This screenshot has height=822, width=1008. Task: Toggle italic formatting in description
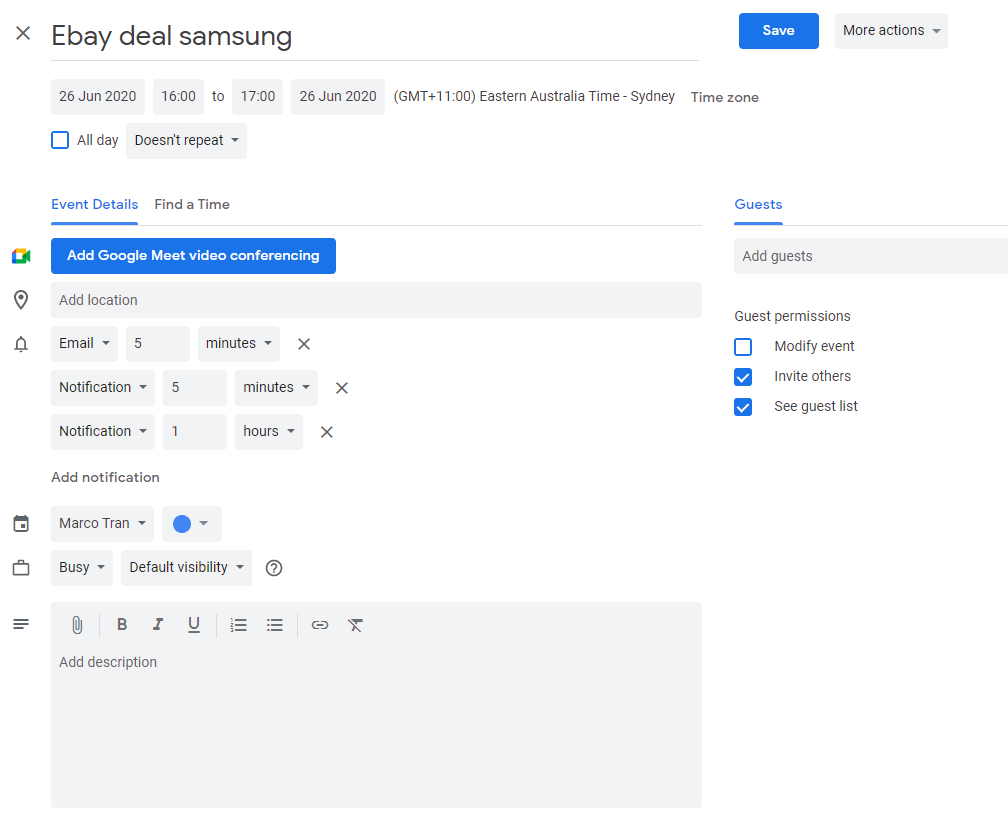point(158,625)
